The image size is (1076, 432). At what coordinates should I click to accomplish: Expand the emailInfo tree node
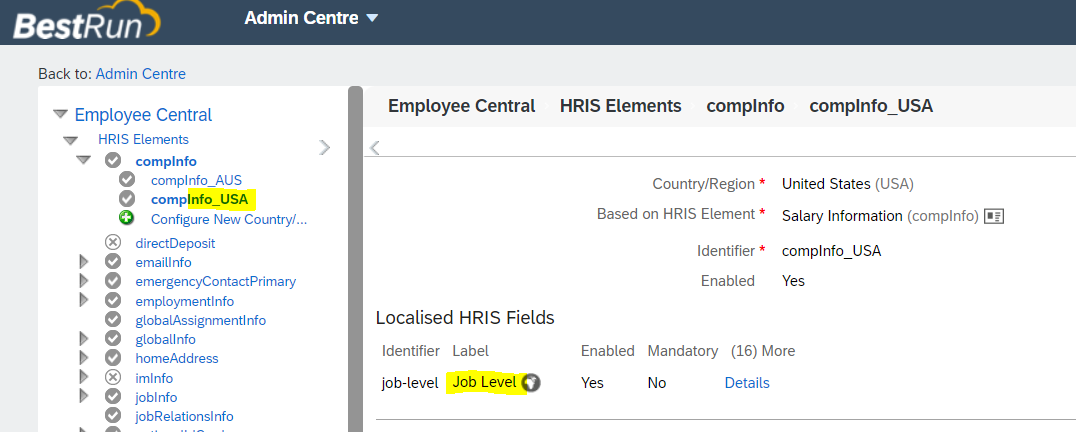click(x=84, y=262)
